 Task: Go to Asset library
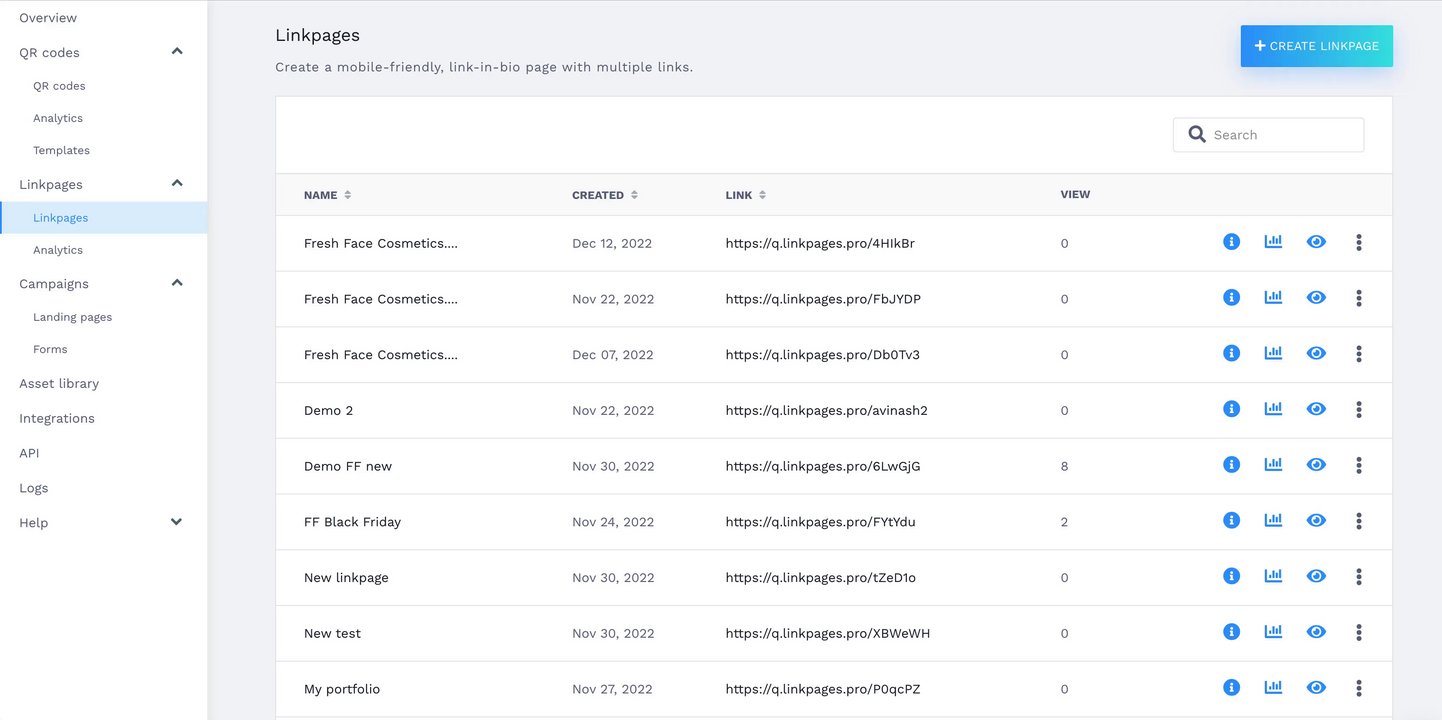coord(59,383)
